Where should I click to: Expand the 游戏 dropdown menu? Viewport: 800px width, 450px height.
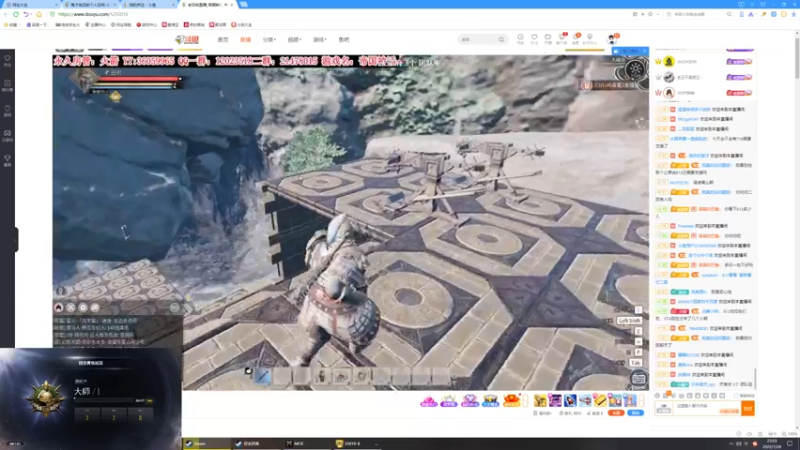[x=319, y=39]
